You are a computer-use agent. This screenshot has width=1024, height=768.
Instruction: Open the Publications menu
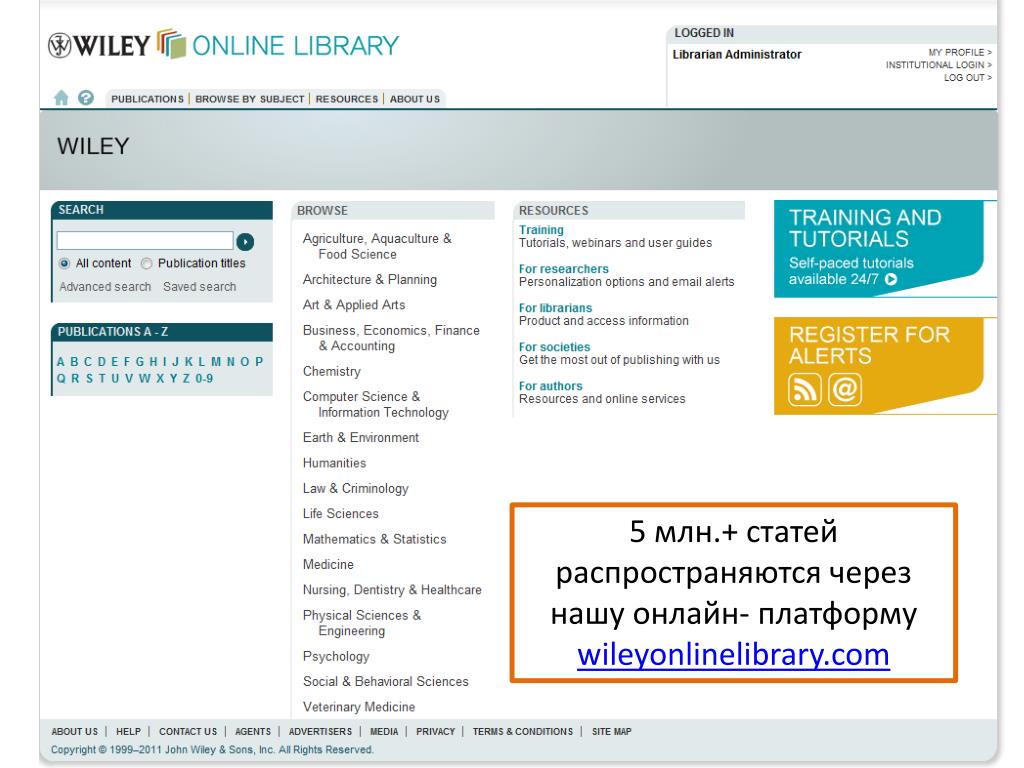(x=147, y=99)
